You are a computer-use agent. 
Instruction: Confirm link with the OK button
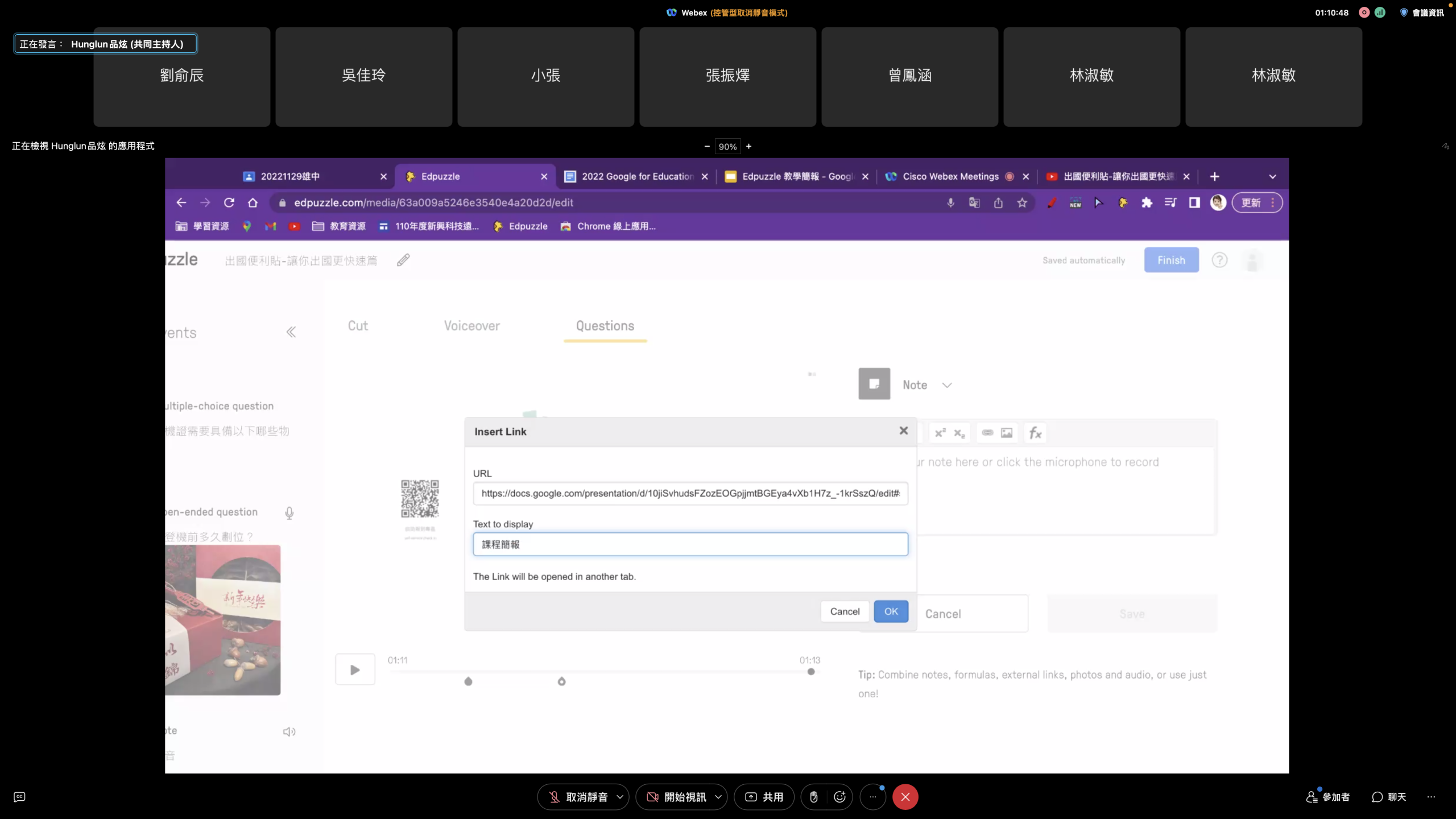pyautogui.click(x=891, y=611)
